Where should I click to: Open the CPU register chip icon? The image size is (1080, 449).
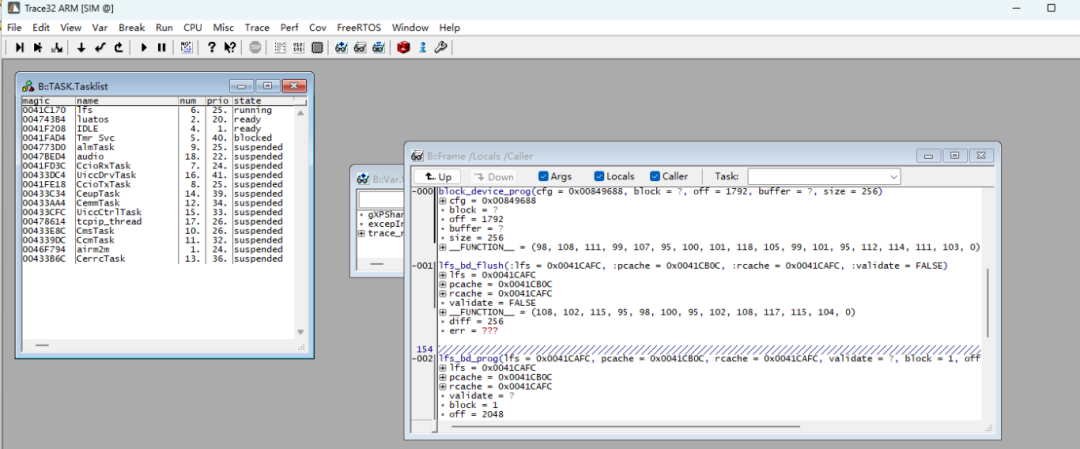point(317,48)
